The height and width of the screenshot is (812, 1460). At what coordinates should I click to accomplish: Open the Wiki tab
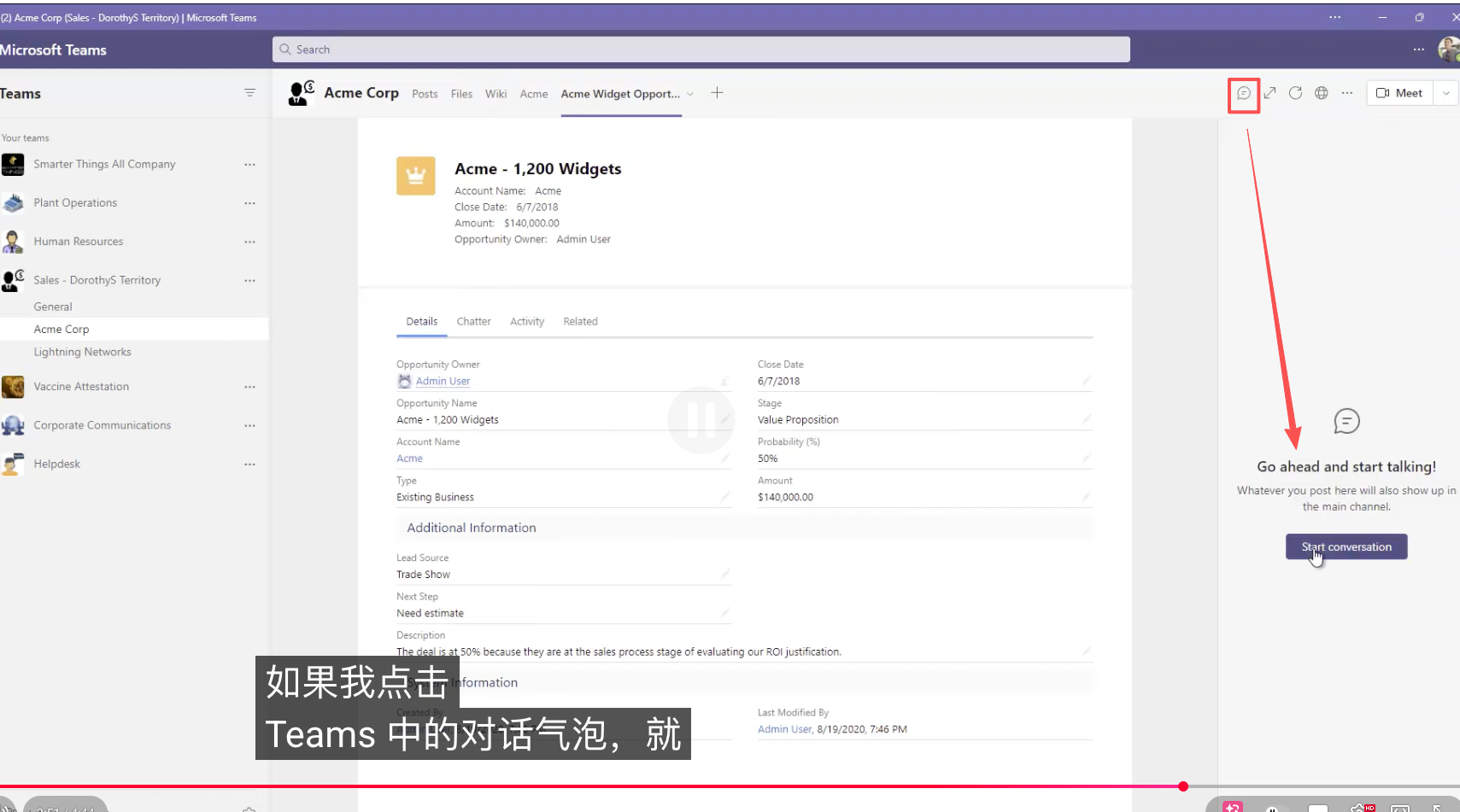click(495, 94)
